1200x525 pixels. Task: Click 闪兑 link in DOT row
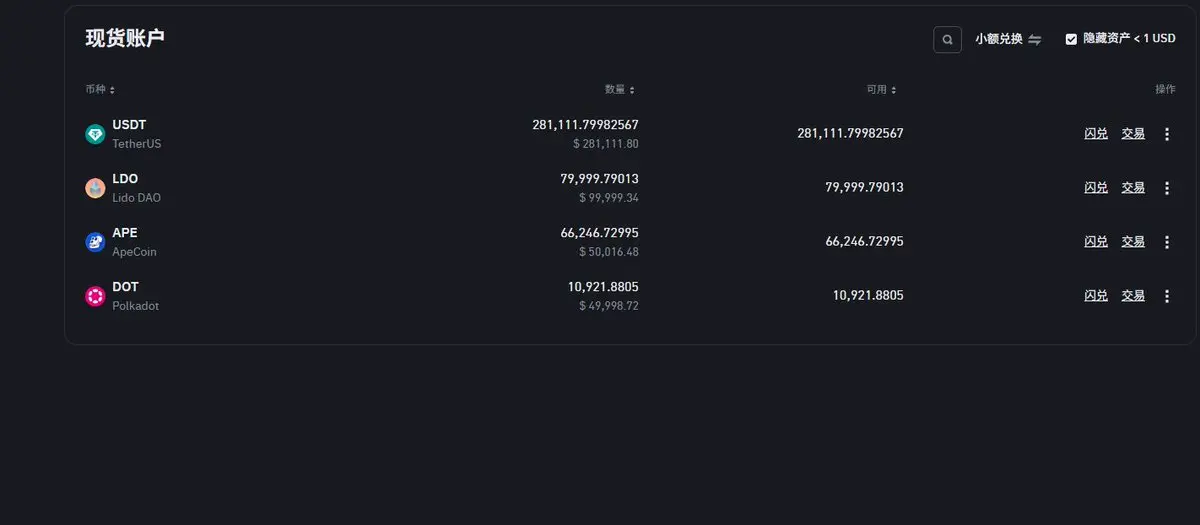1096,295
